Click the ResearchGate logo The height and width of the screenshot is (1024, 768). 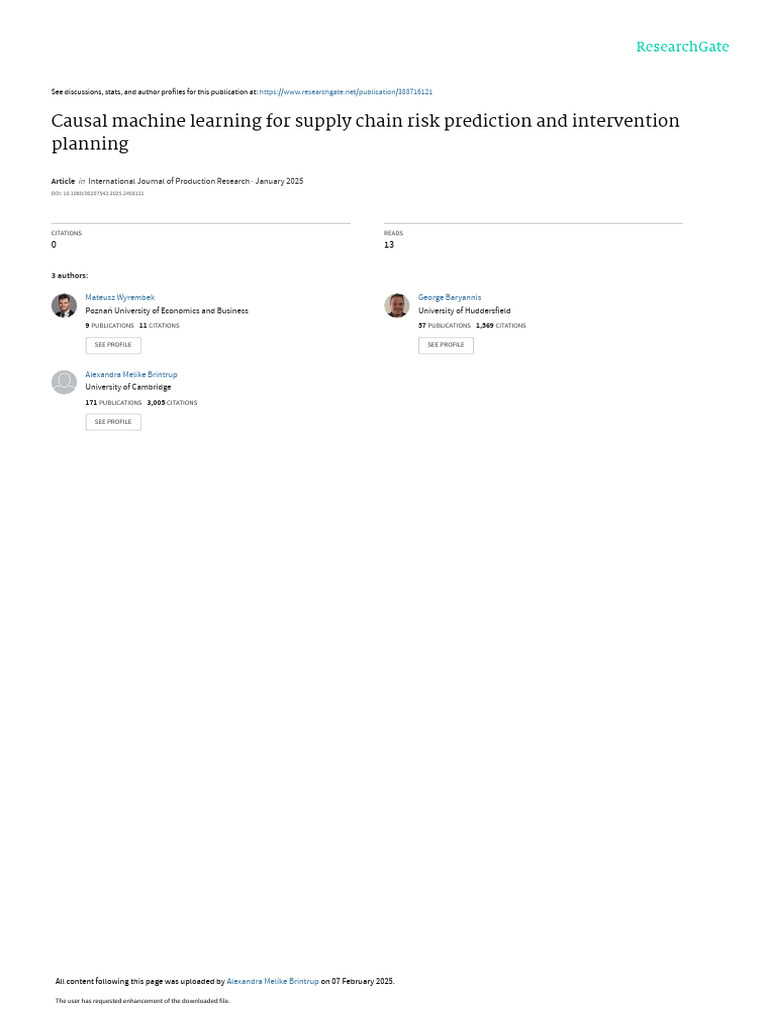(x=682, y=47)
